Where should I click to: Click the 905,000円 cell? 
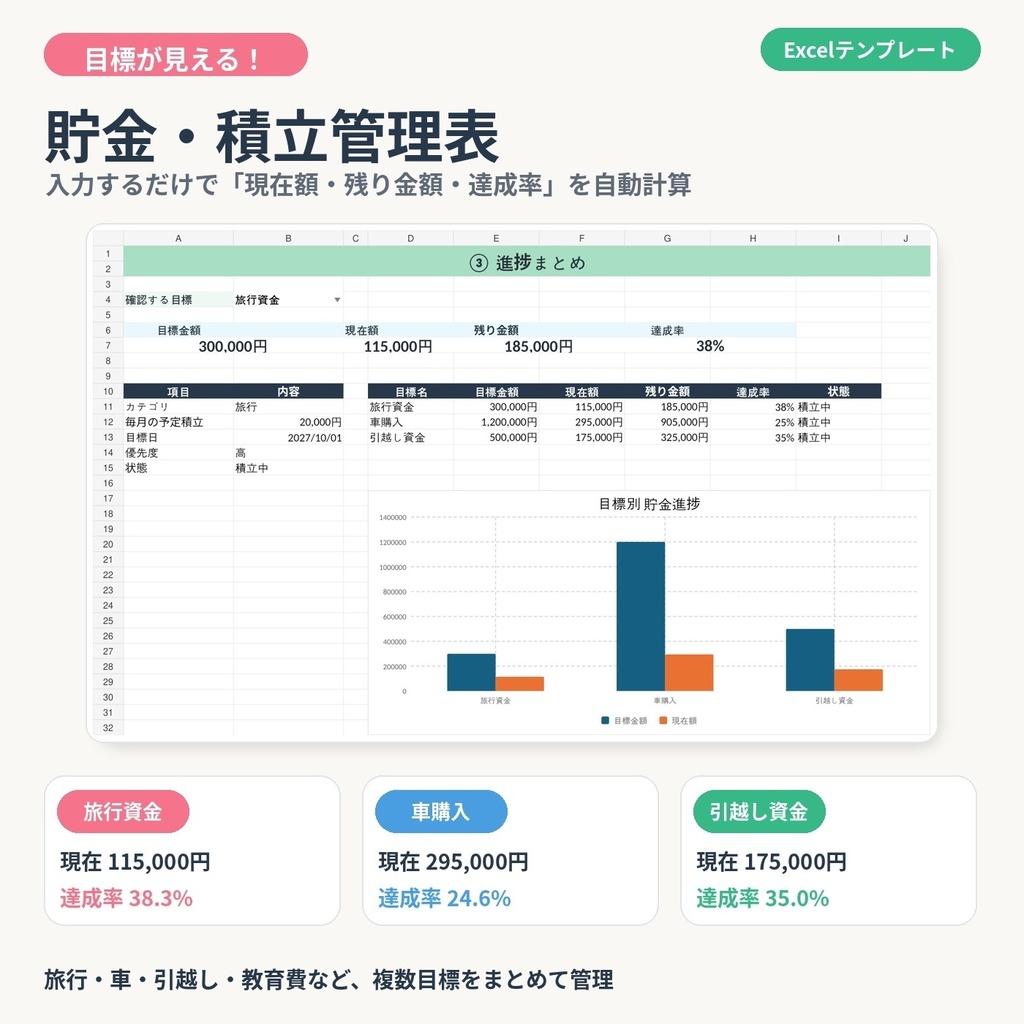[667, 422]
